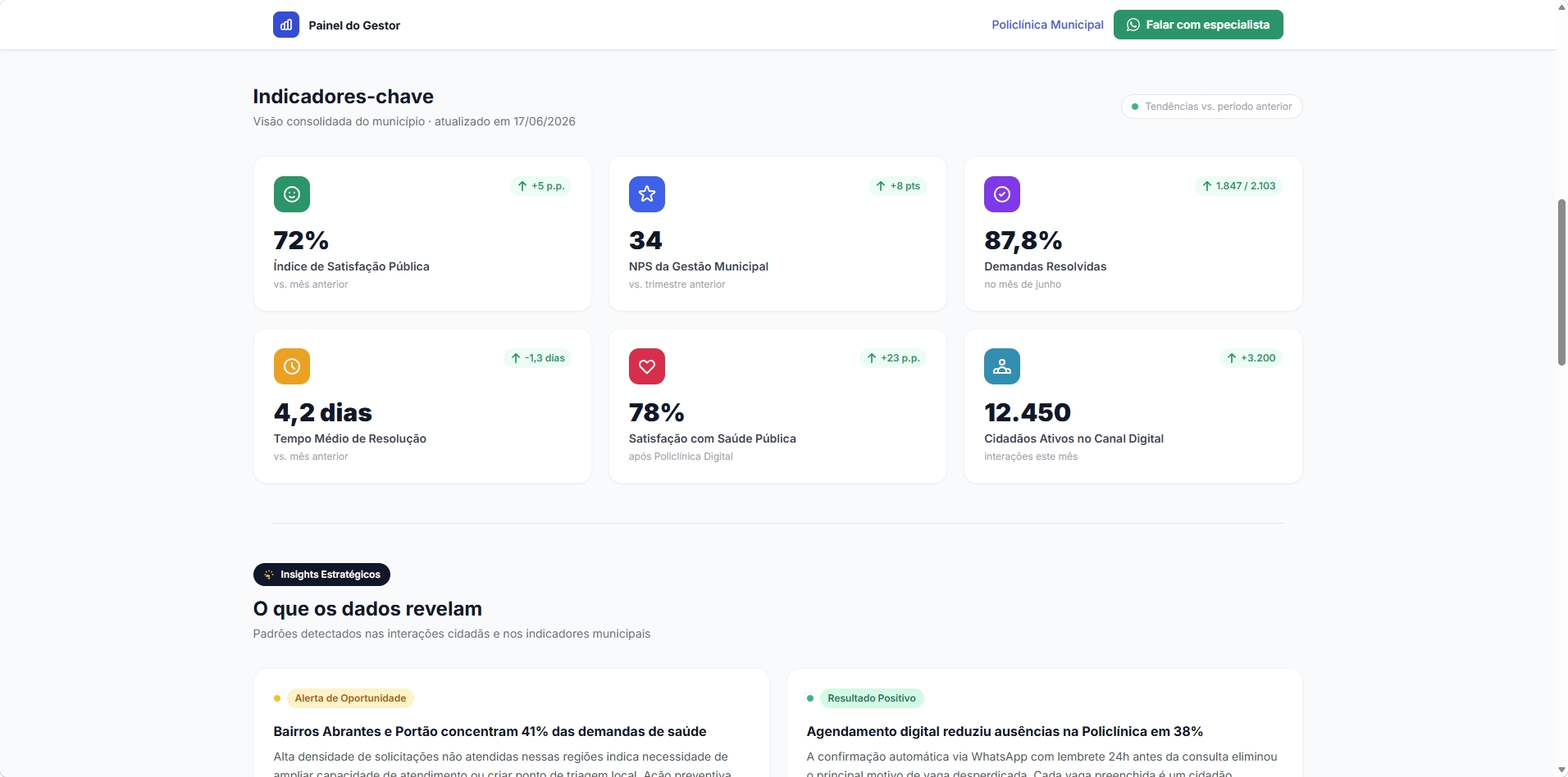
Task: Click the após Policlínica Digital caption
Action: (681, 457)
